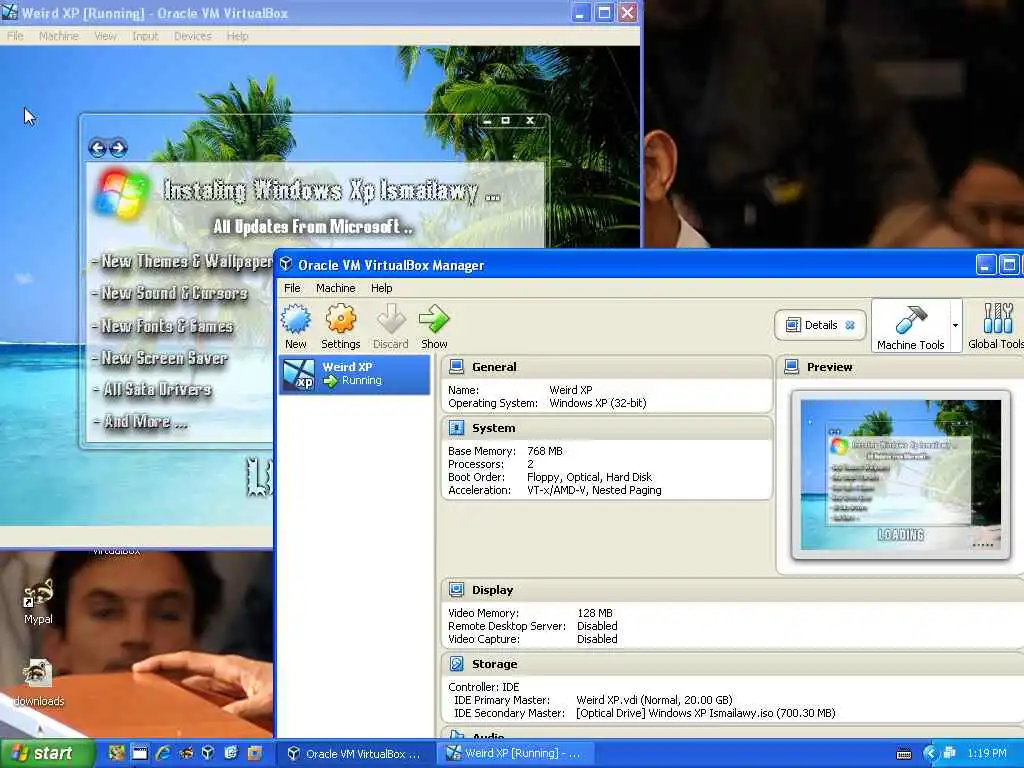
Task: Click the taskbar clock showing 1:19 PM
Action: 987,754
